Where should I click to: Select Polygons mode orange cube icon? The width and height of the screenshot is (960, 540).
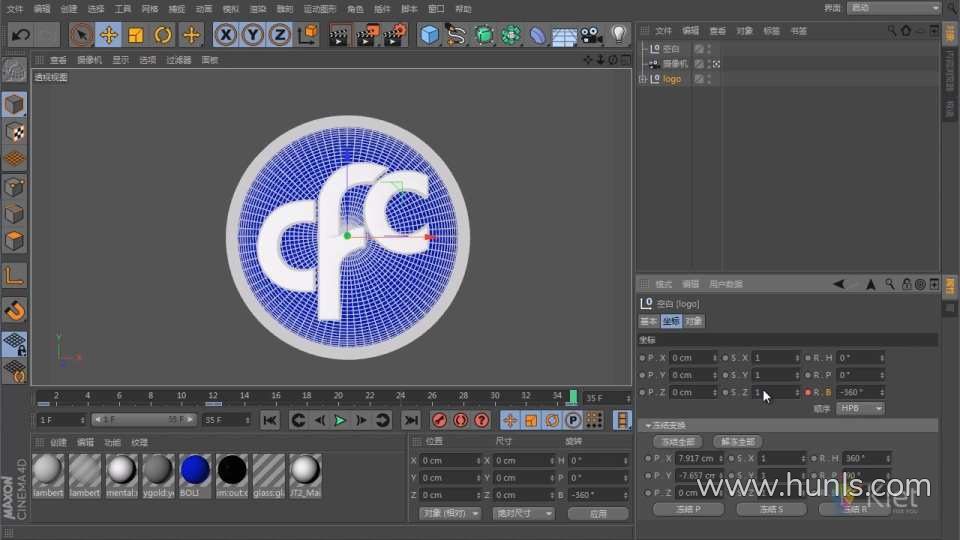click(14, 241)
